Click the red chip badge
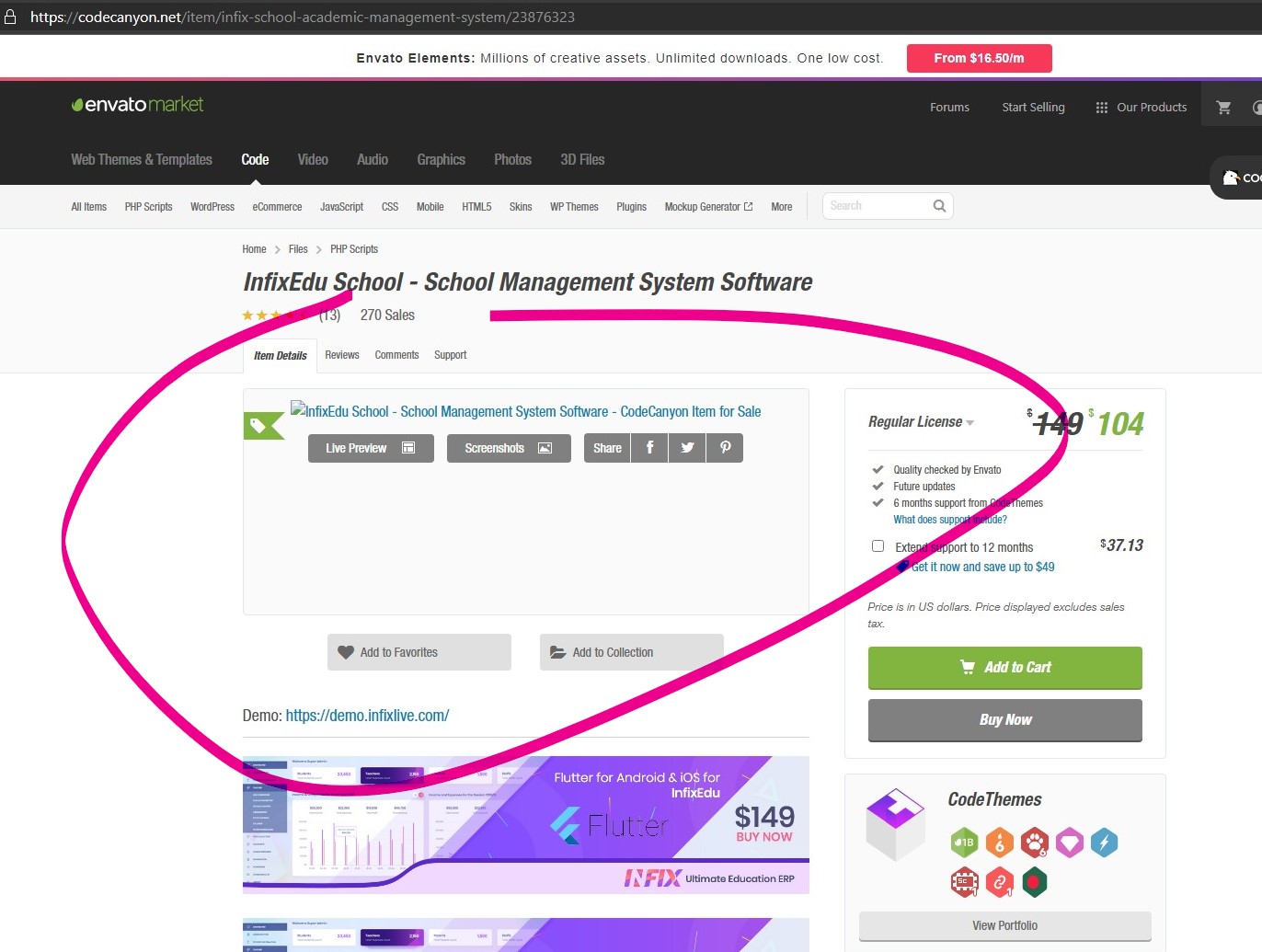Screen dimensions: 1262x952 click(x=965, y=882)
